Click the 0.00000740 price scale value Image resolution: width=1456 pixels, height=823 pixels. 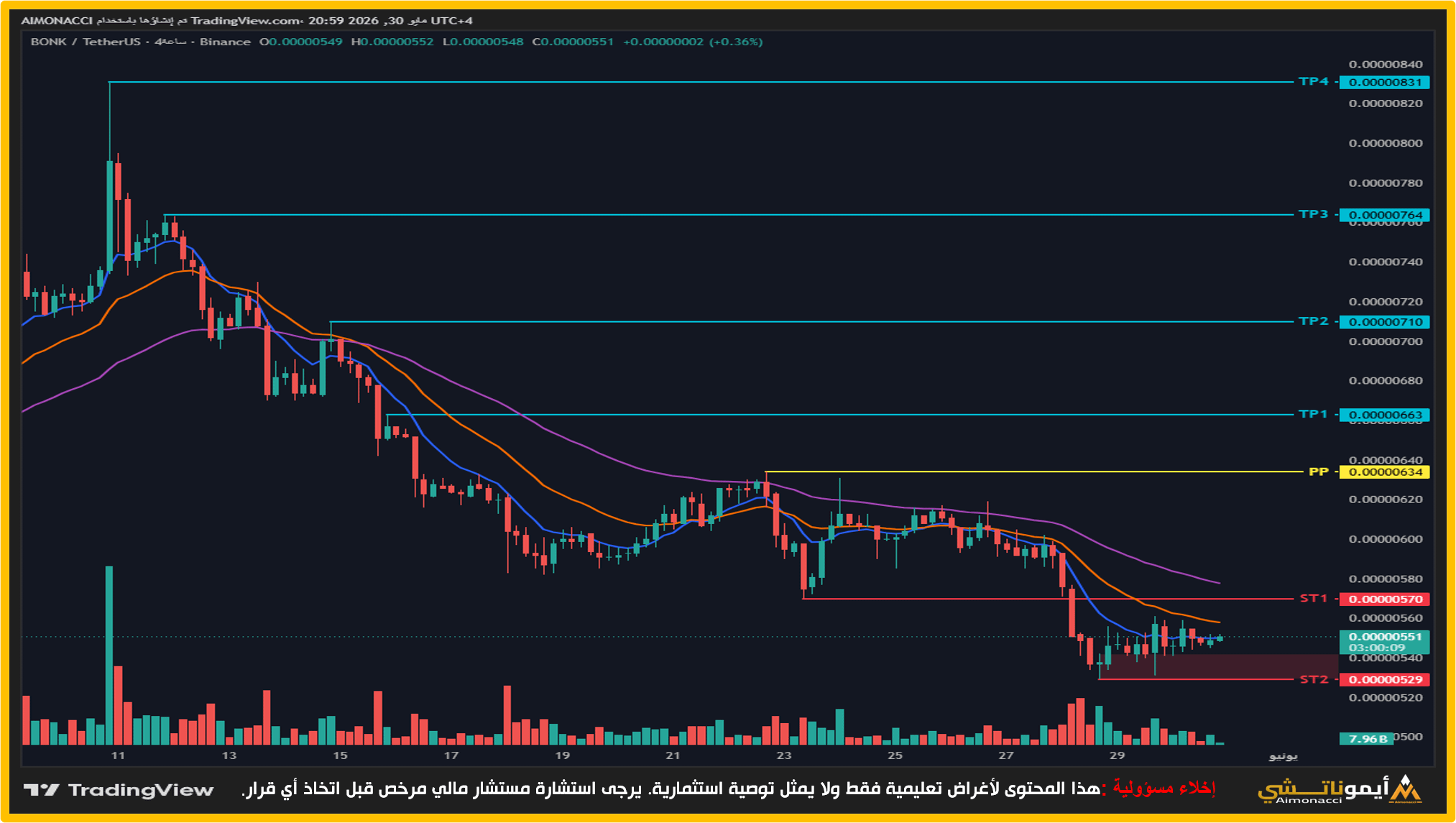point(1386,262)
